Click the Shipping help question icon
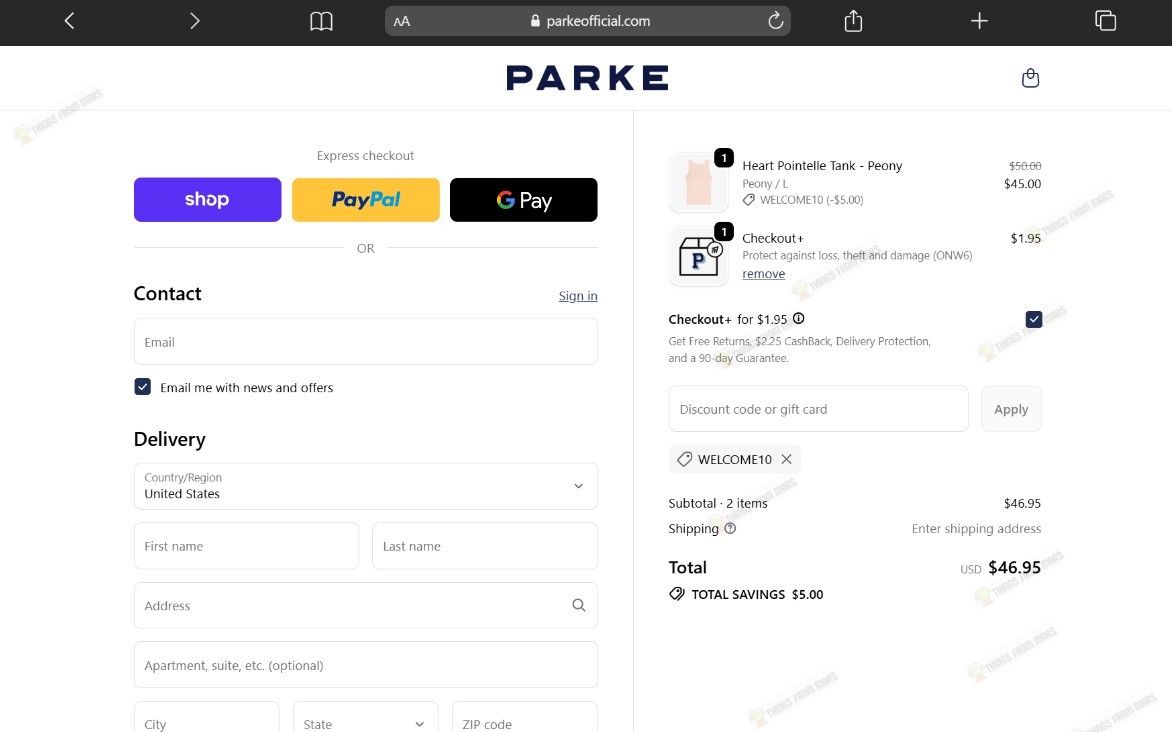Image resolution: width=1172 pixels, height=732 pixels. click(730, 529)
